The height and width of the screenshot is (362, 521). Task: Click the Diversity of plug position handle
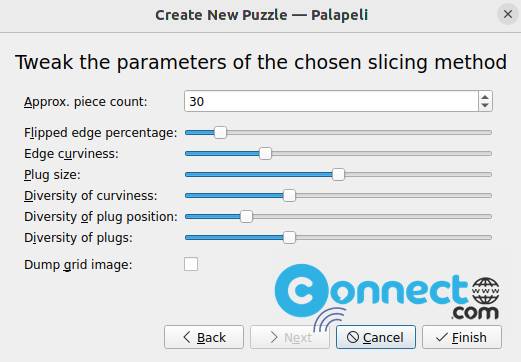(x=246, y=217)
